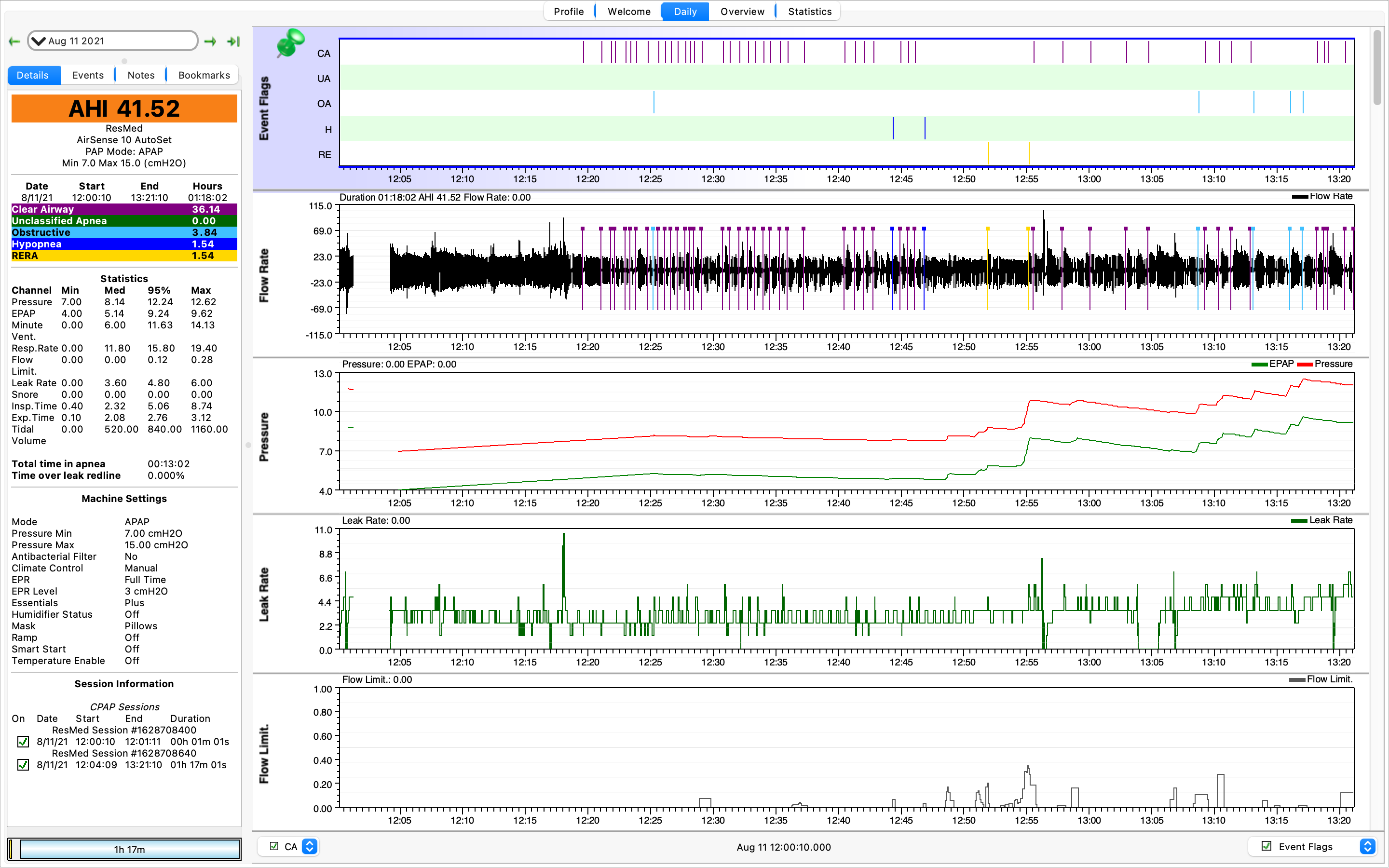Open the Aug 11 2021 date dropdown
Image resolution: width=1389 pixels, height=868 pixels.
pos(112,41)
